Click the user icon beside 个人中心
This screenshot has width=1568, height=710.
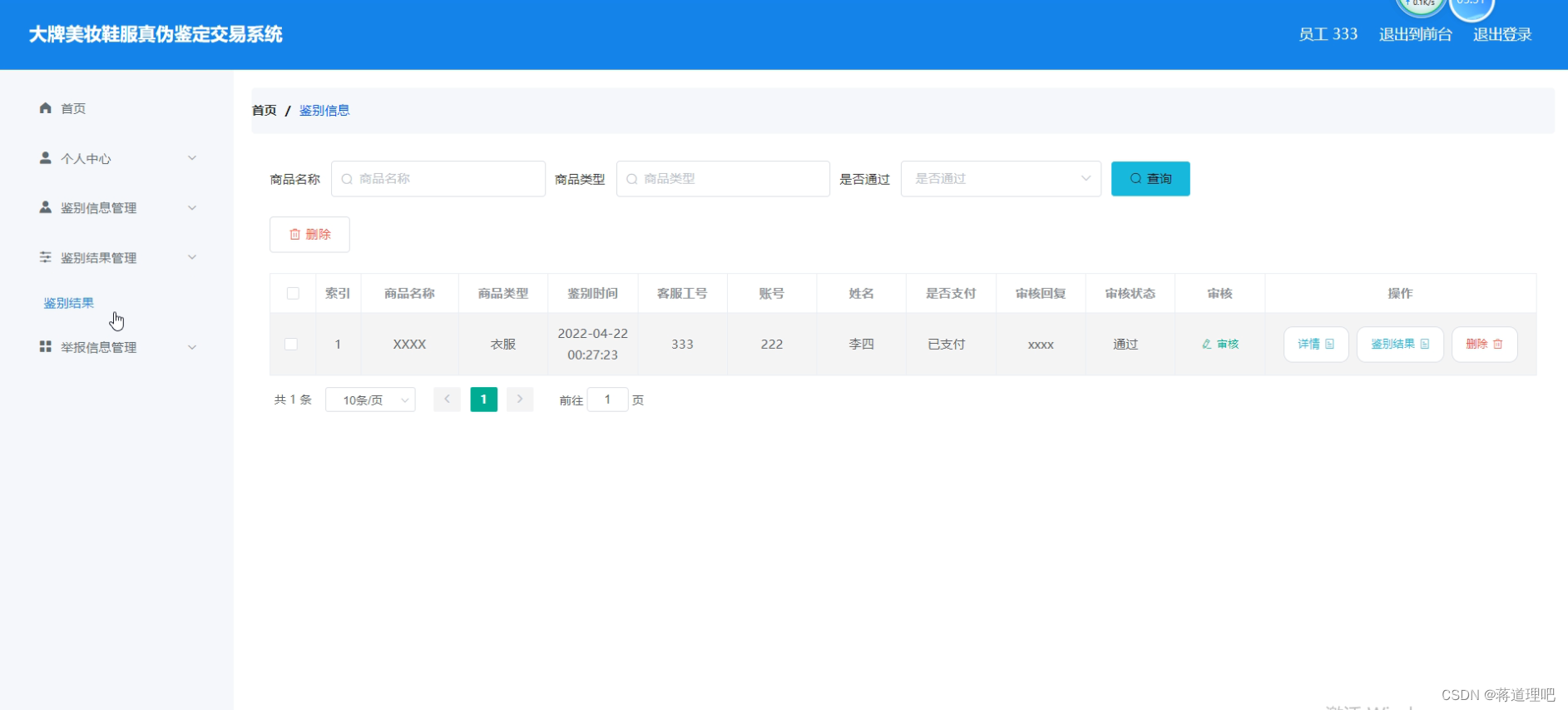pyautogui.click(x=46, y=158)
